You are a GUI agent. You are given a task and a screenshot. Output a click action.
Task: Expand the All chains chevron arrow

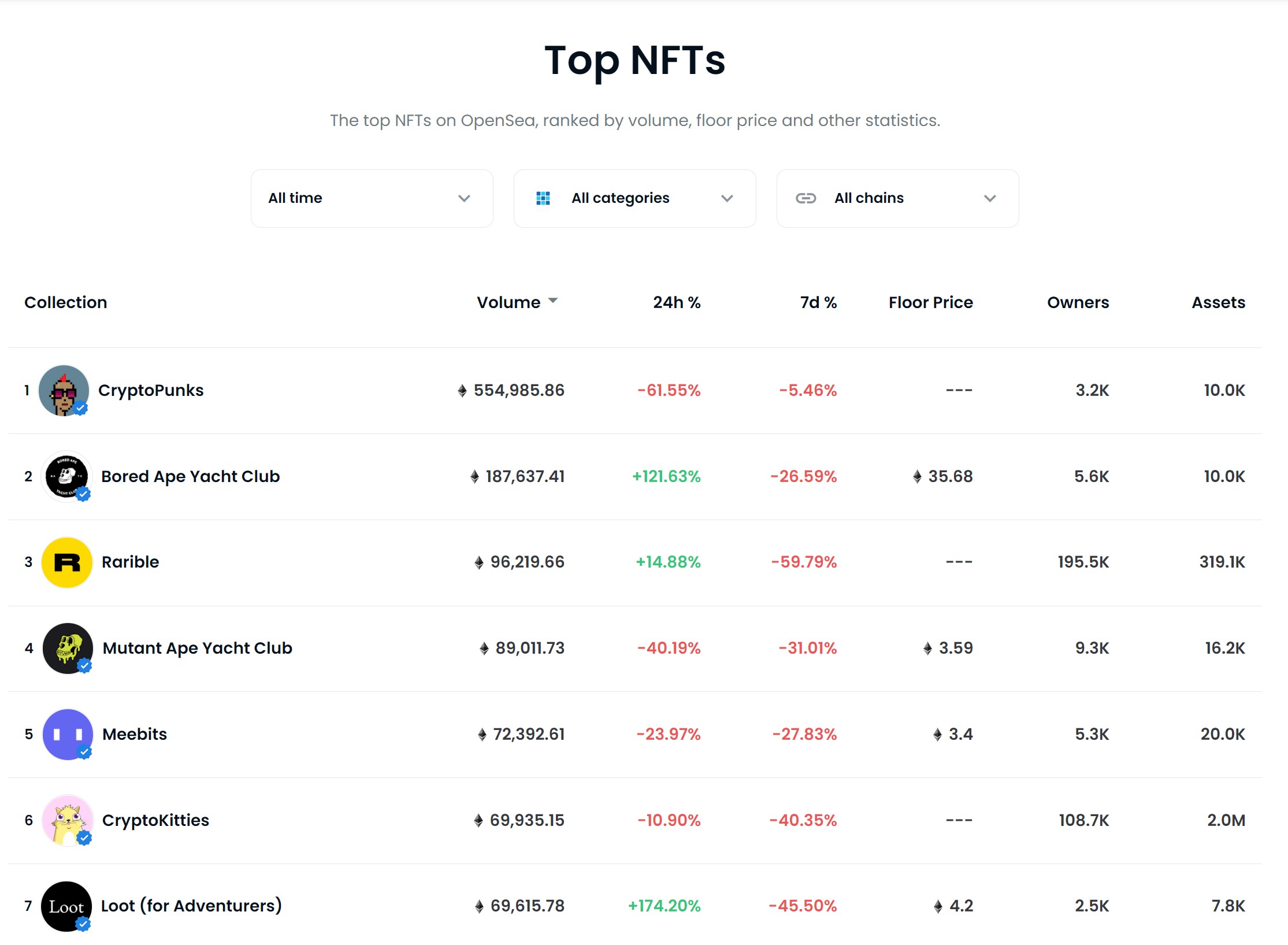990,198
